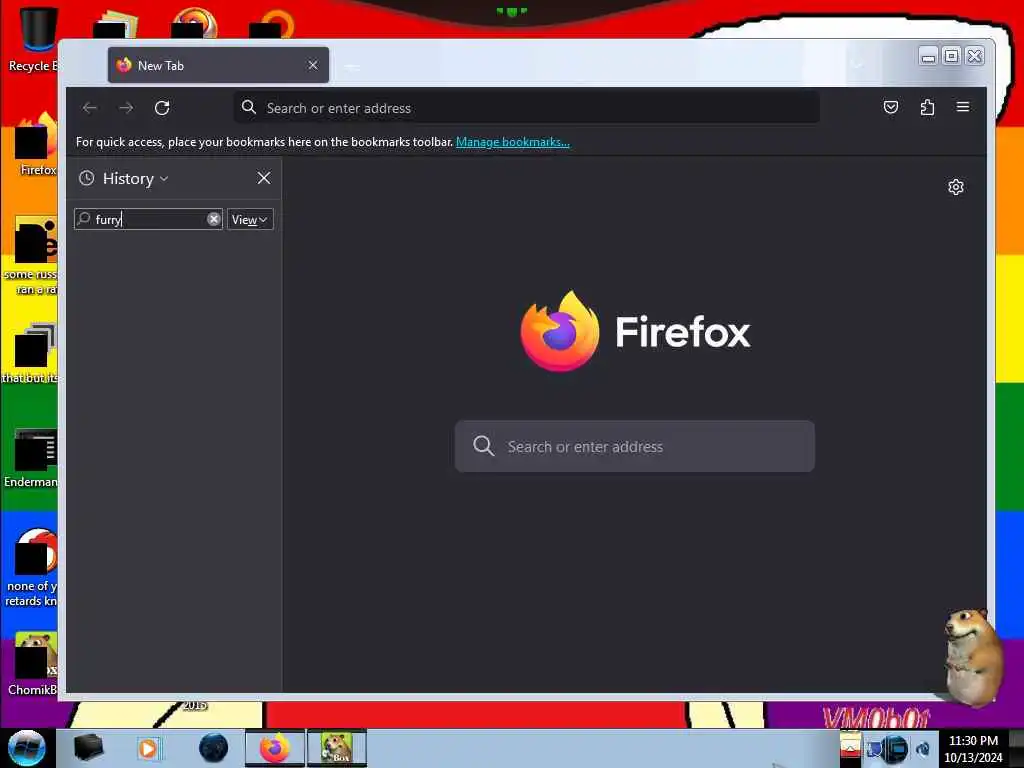1024x768 pixels.
Task: Open the list all tabs chevron
Action: tap(857, 65)
